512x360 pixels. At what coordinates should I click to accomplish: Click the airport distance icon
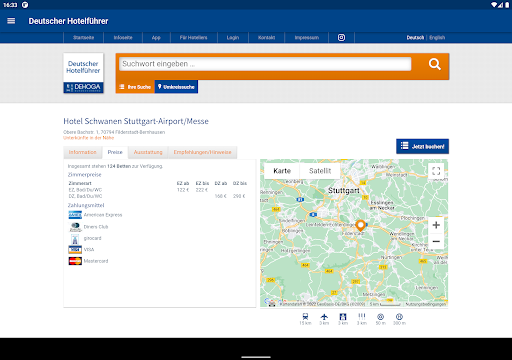pos(324,317)
